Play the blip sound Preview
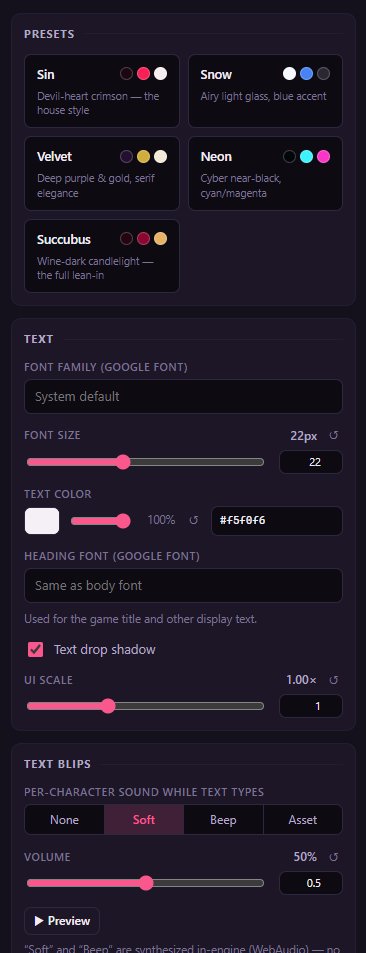Image resolution: width=366 pixels, height=953 pixels. coord(62,921)
